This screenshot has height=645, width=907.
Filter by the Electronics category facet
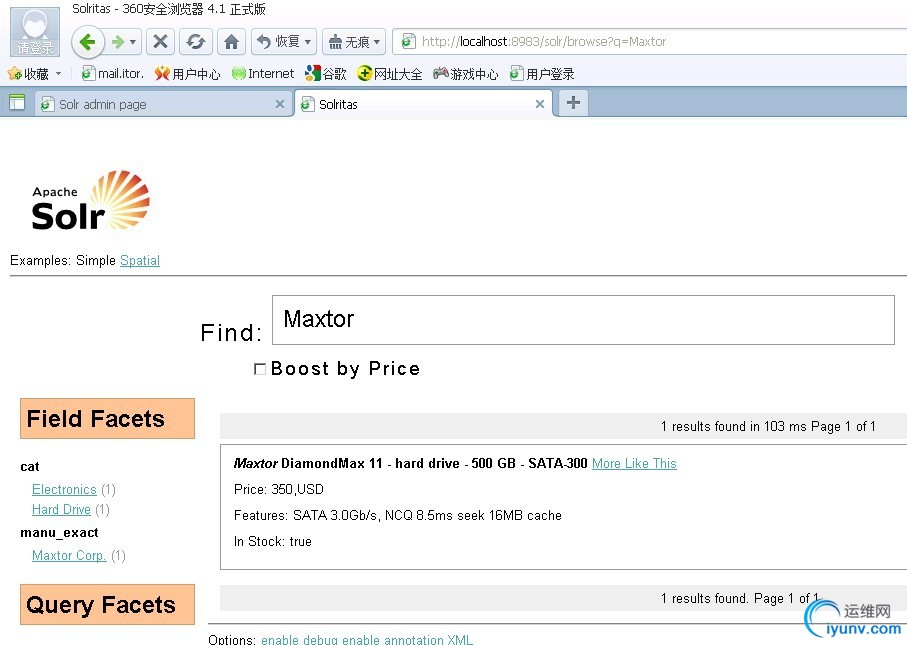(x=64, y=489)
